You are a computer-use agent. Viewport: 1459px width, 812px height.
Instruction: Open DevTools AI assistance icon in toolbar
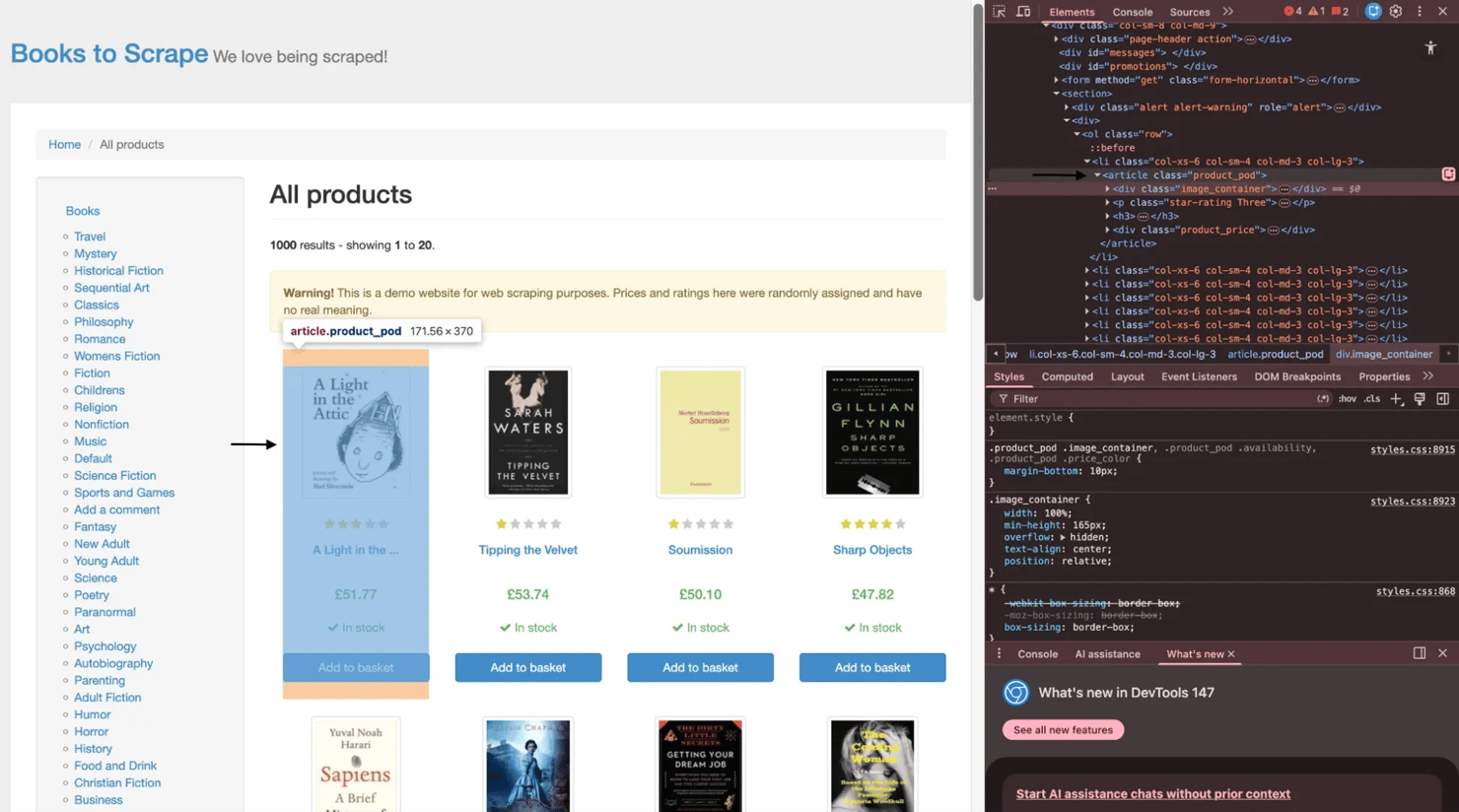click(1372, 12)
